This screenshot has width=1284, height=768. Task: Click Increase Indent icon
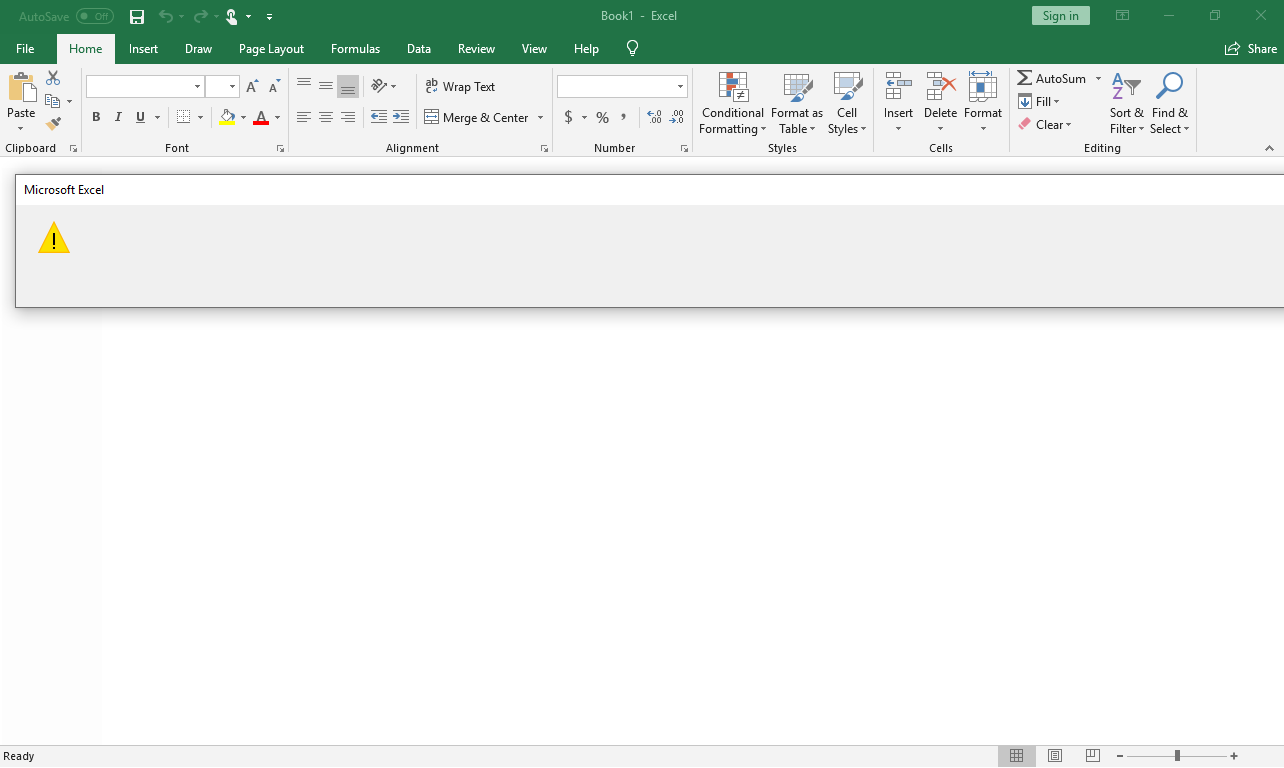[401, 117]
